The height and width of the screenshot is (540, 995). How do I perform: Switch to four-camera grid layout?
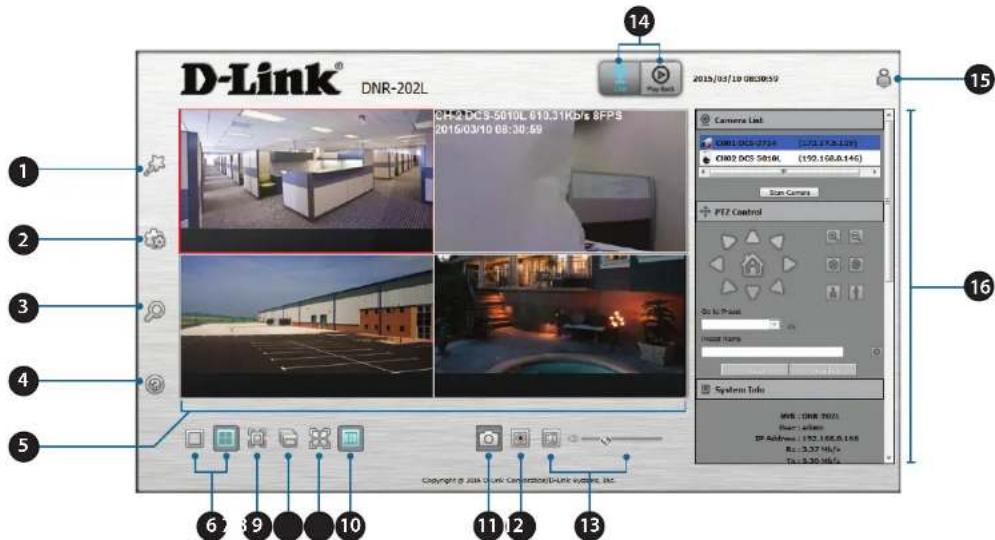pyautogui.click(x=227, y=438)
